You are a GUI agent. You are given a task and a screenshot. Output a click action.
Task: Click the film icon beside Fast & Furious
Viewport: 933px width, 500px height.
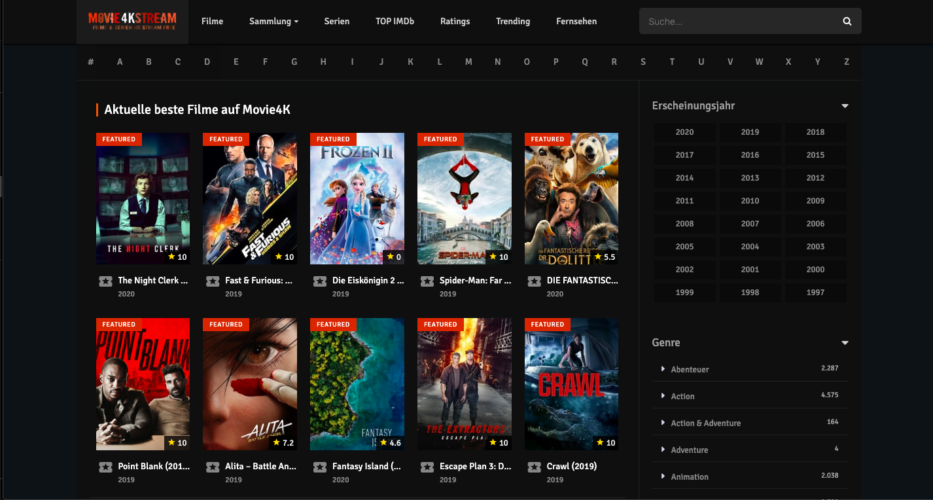[x=212, y=281]
